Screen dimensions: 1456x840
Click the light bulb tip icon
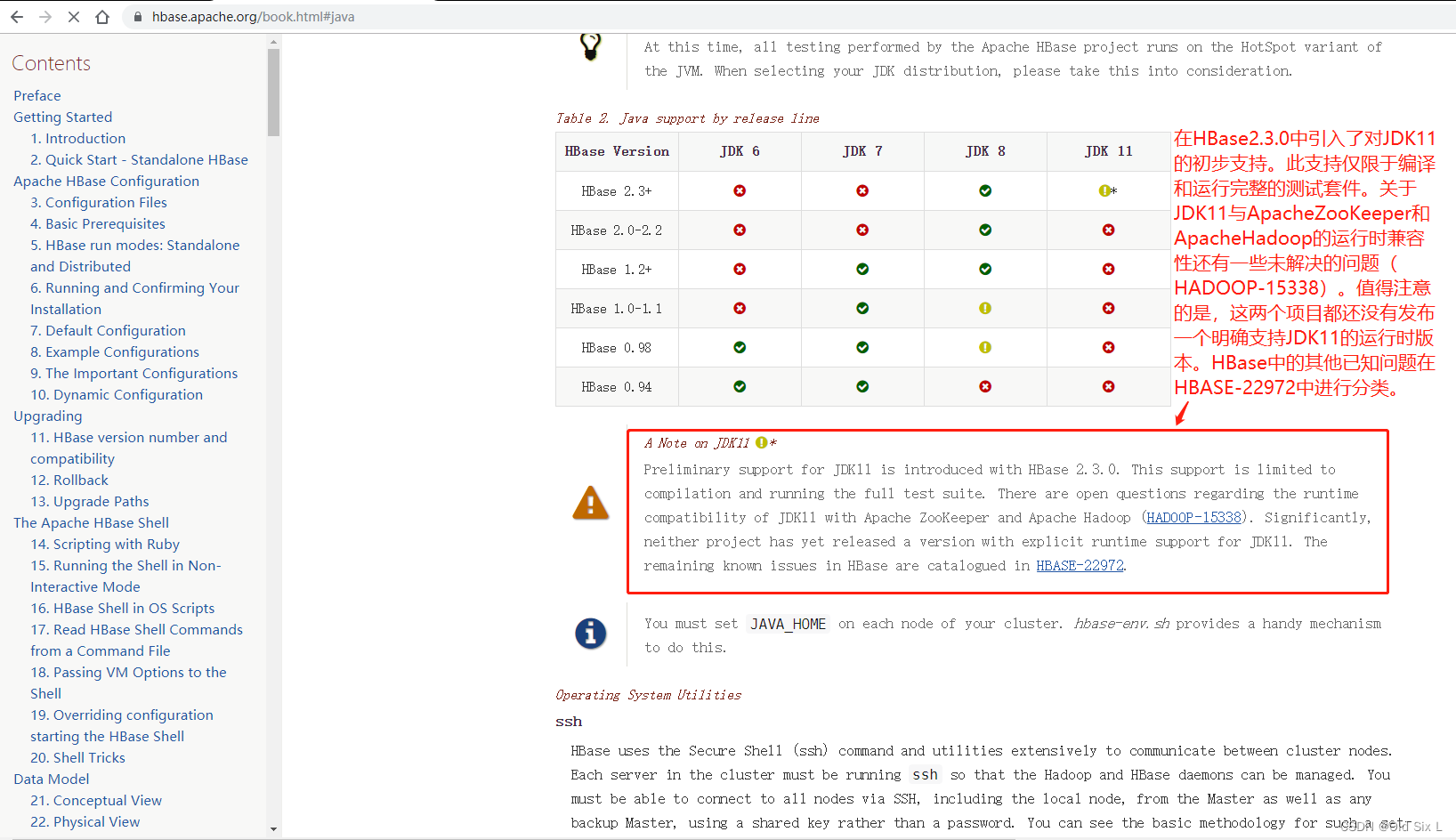tap(590, 45)
